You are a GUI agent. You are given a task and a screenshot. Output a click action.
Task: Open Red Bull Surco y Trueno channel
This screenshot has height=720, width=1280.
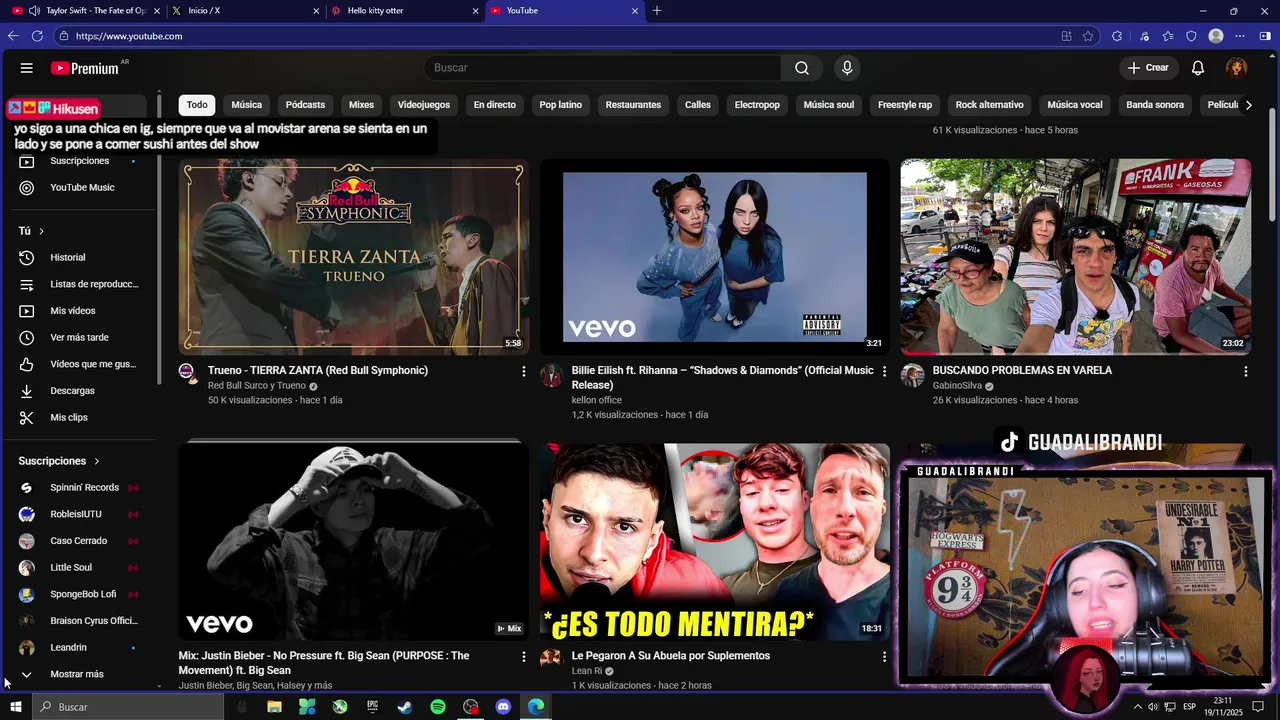(257, 386)
